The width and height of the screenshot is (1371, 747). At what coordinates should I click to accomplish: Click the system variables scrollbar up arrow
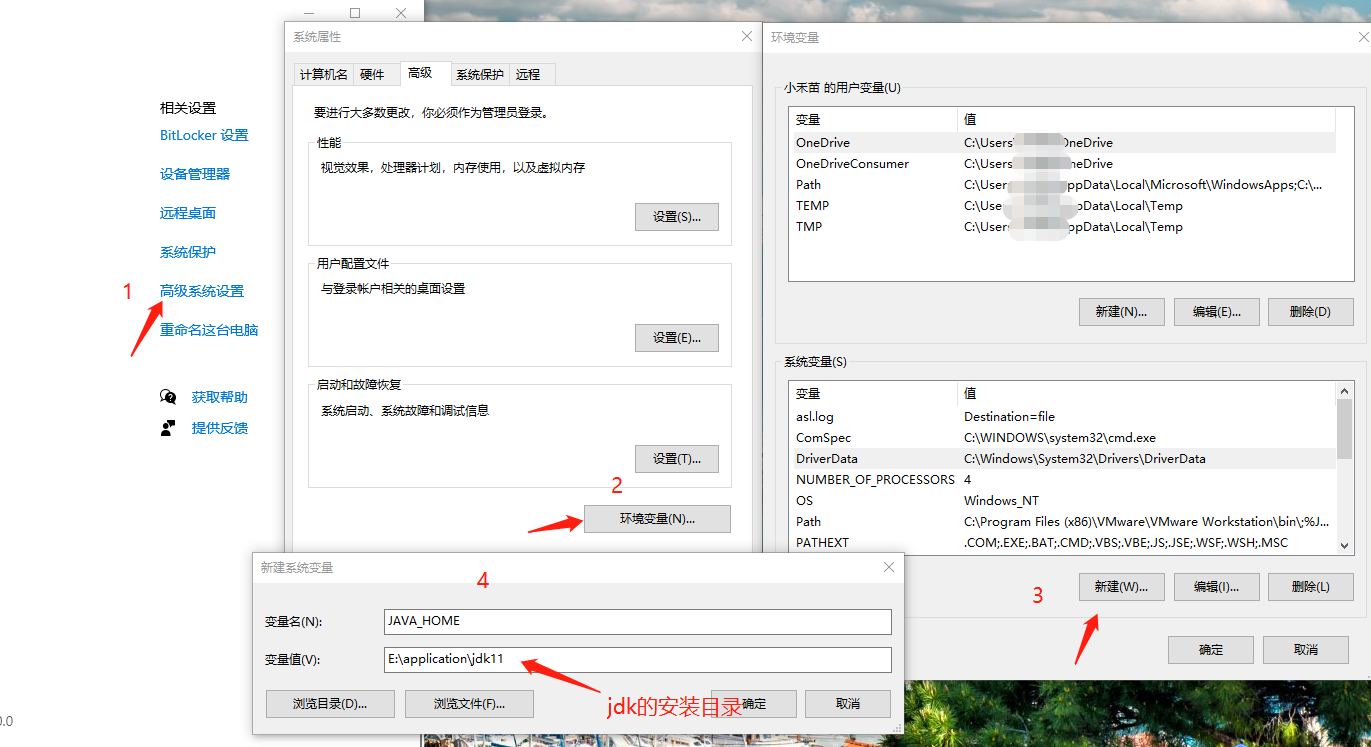point(1344,391)
